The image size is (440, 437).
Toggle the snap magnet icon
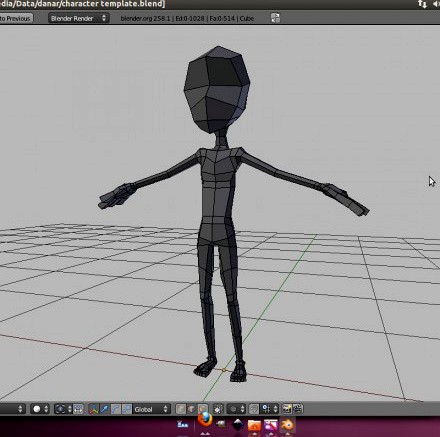coord(254,409)
